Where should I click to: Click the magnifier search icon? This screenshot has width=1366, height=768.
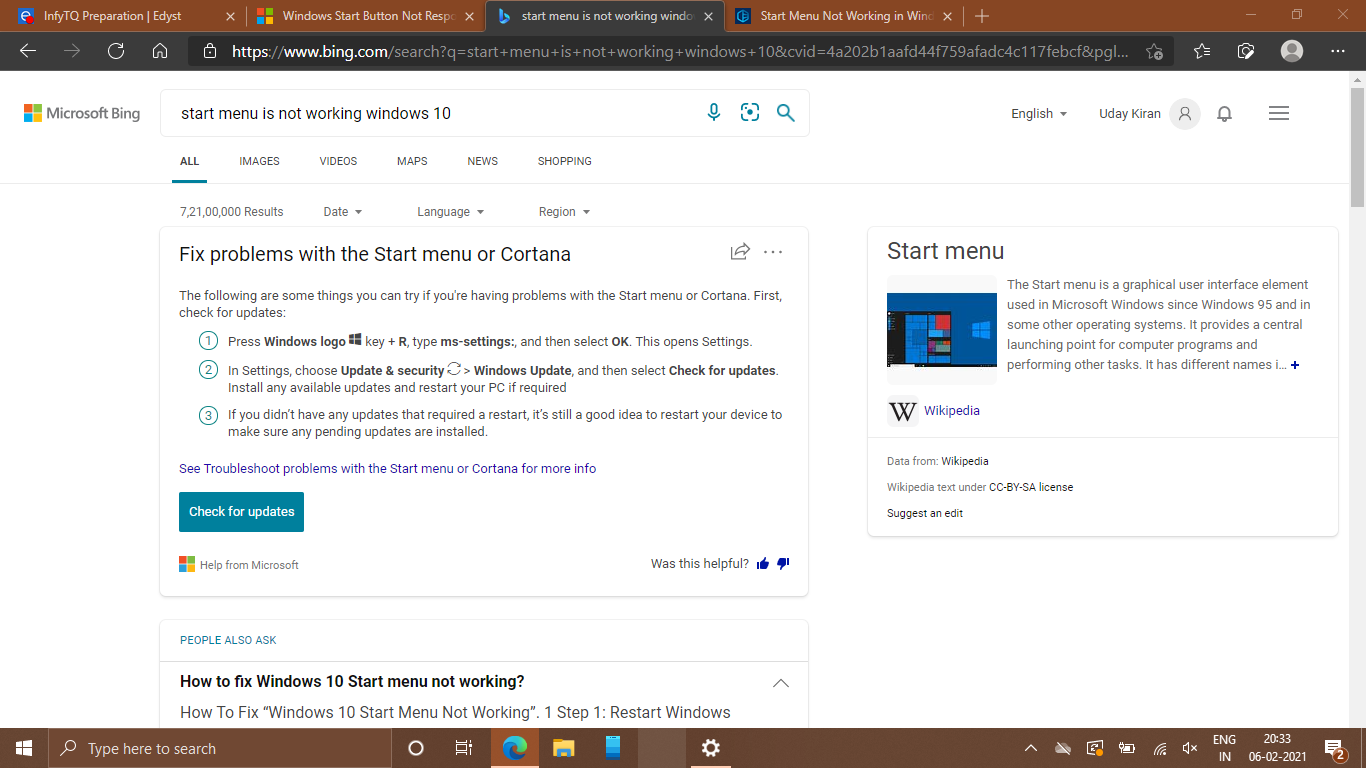(786, 113)
